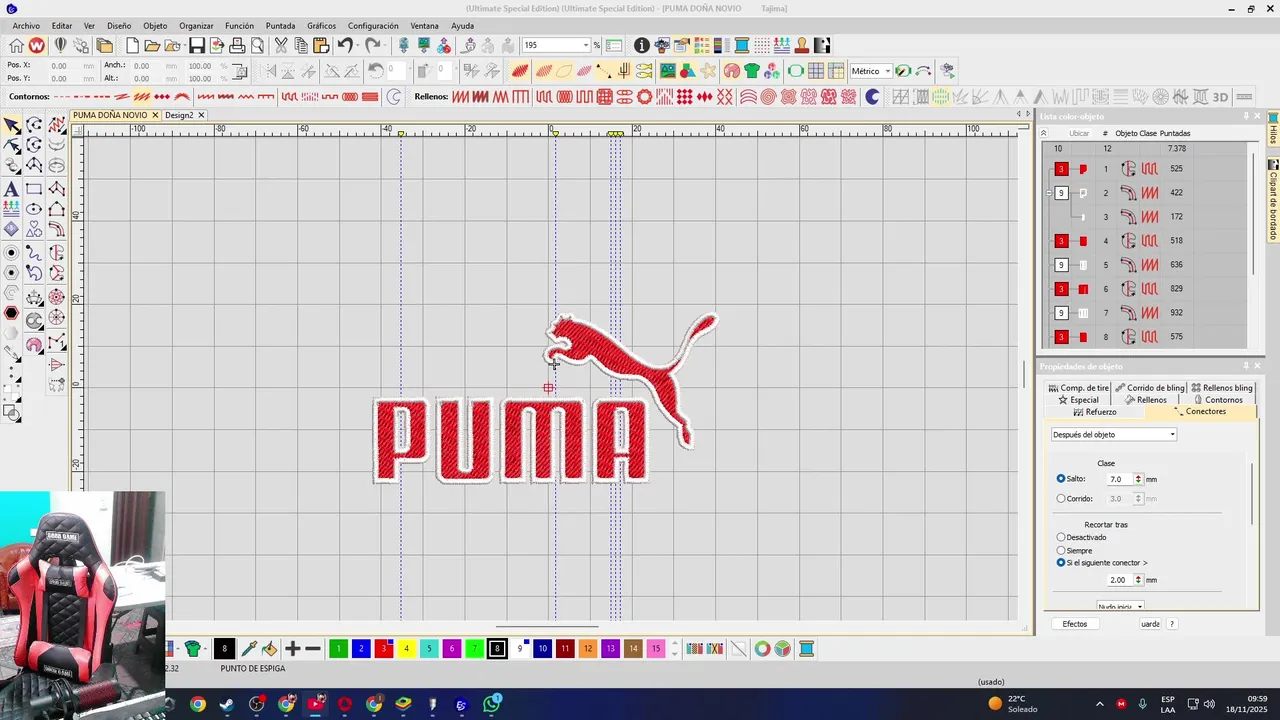Open the Métrico units dropdown
1280x720 pixels.
pos(887,71)
